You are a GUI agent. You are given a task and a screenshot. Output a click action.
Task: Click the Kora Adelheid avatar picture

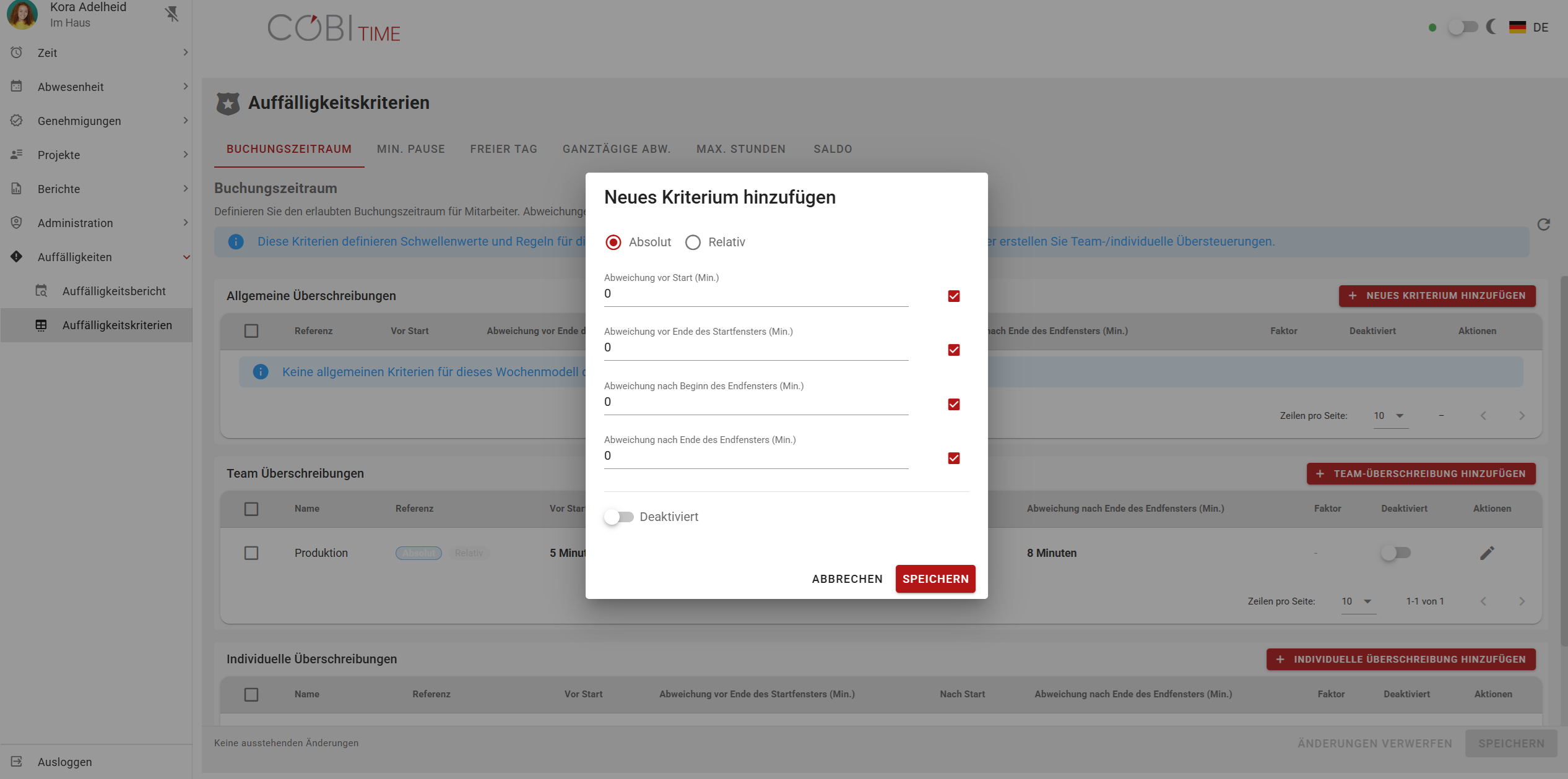click(x=22, y=14)
